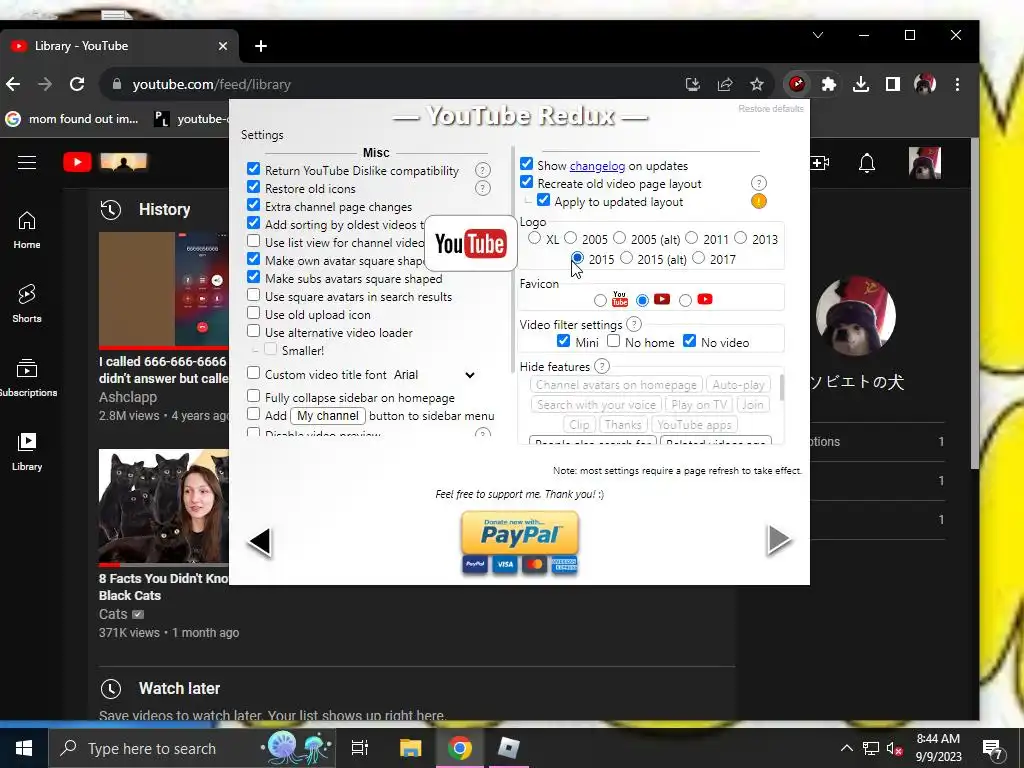
Task: Toggle the Chrome side panel icon
Action: 893,84
